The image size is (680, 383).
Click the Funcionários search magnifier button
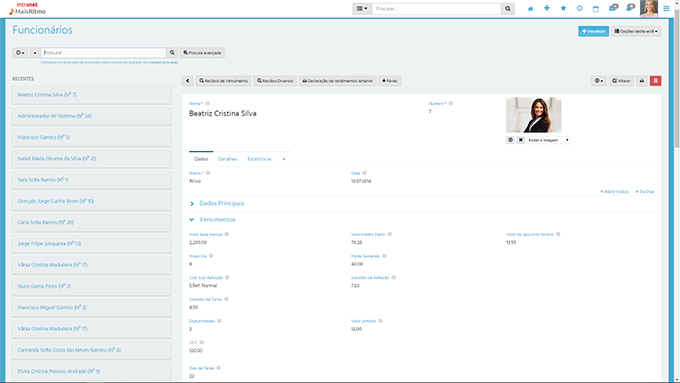click(x=172, y=53)
